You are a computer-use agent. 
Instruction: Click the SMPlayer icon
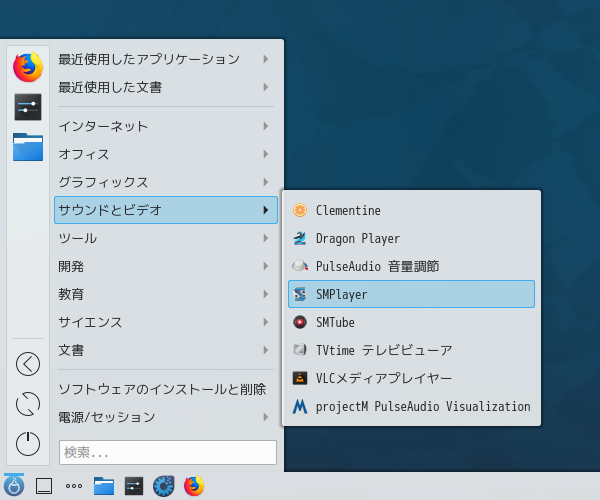(300, 294)
